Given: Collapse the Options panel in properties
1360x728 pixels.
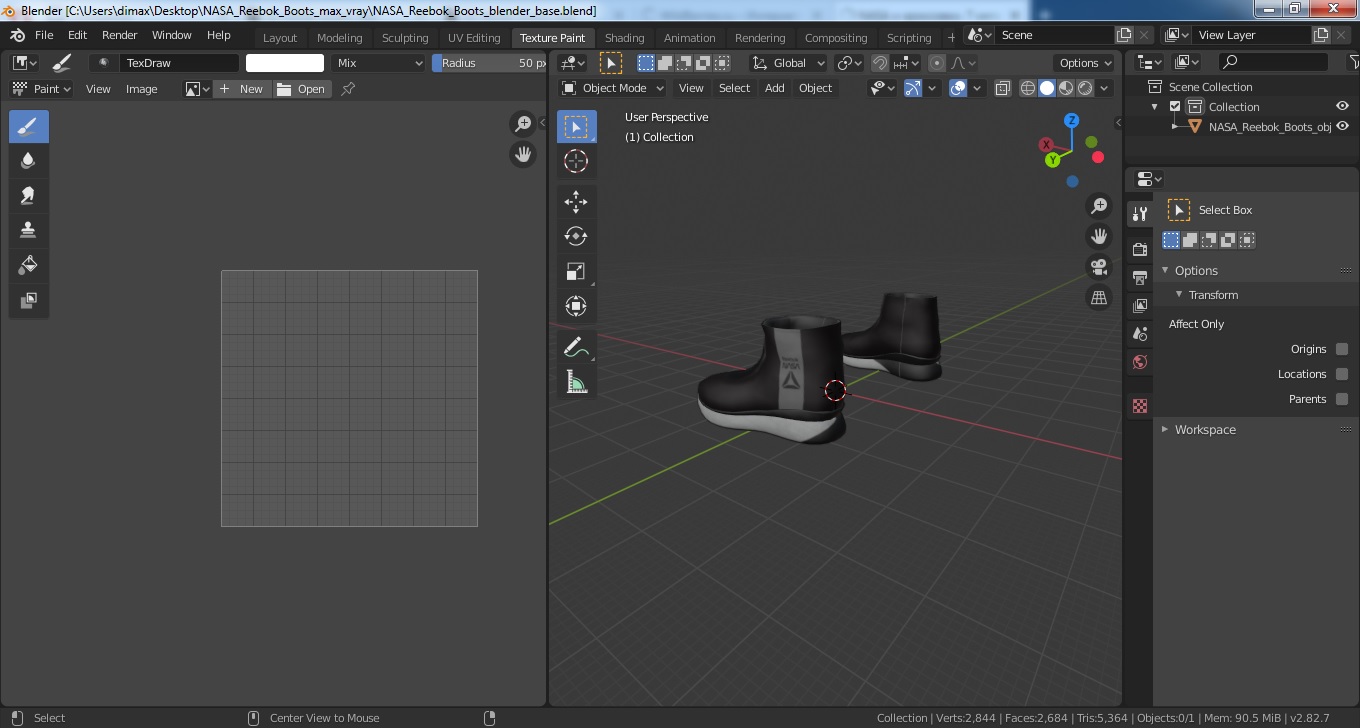Looking at the screenshot, I should click(1165, 271).
